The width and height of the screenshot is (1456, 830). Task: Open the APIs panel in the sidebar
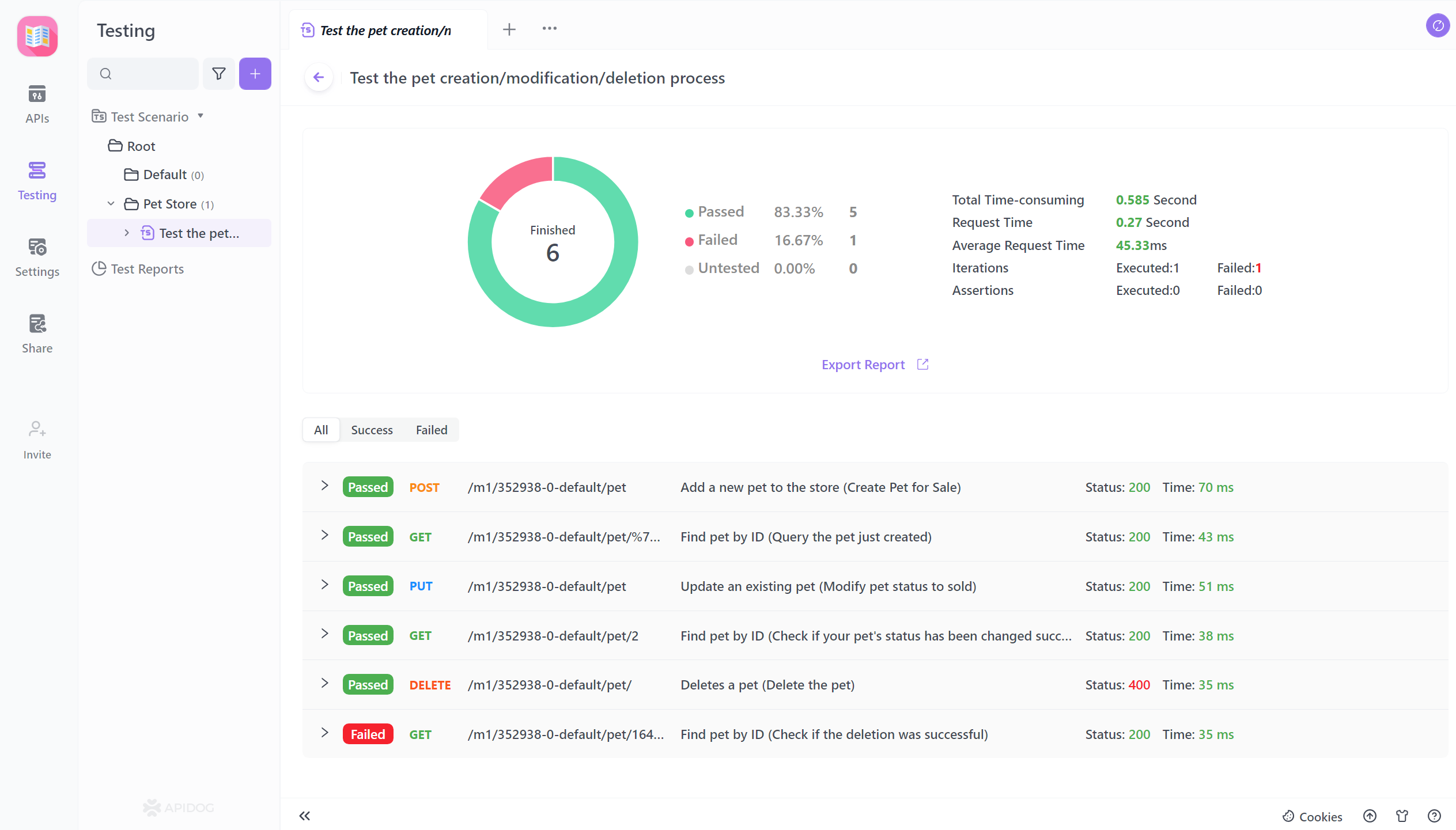click(x=37, y=103)
